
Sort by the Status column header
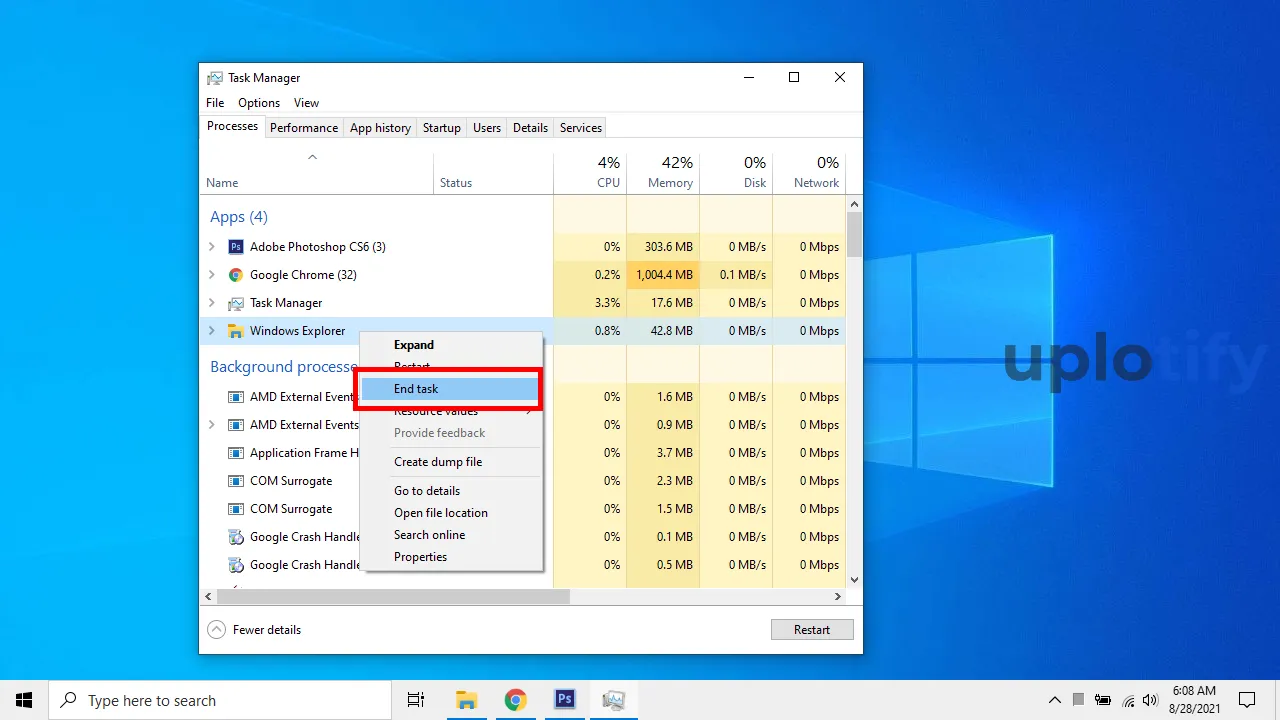[493, 173]
